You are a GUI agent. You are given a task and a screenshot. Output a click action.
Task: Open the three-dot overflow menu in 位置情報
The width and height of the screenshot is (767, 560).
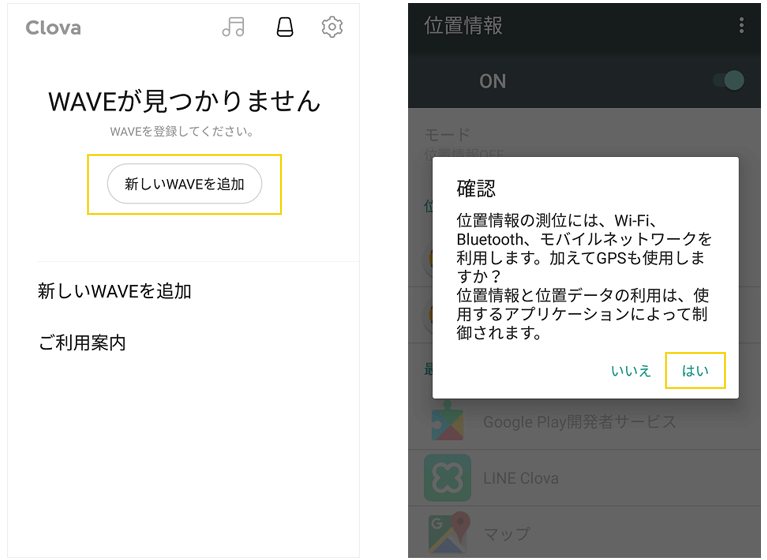[x=742, y=25]
